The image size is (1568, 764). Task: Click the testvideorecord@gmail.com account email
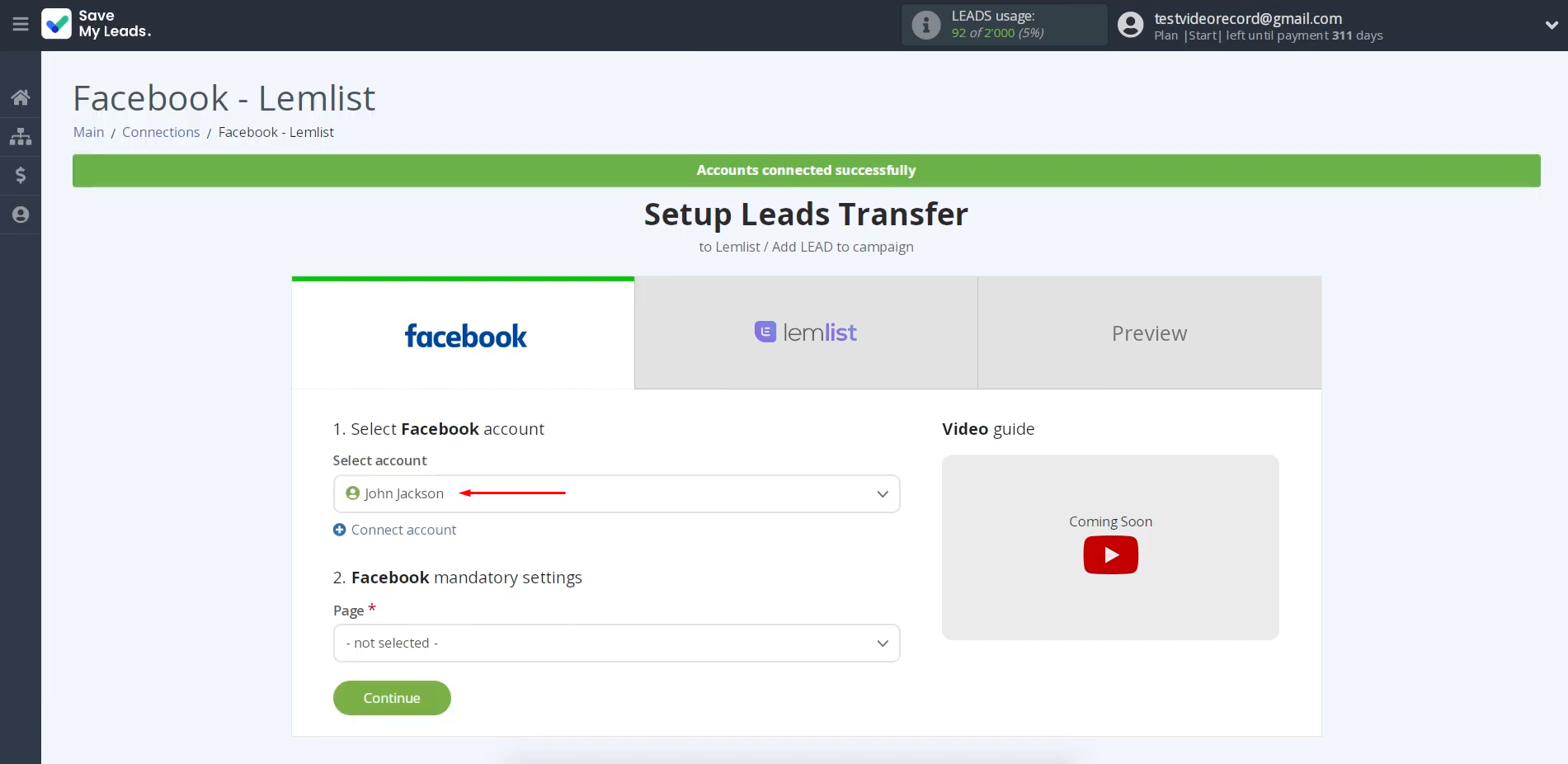click(x=1248, y=18)
